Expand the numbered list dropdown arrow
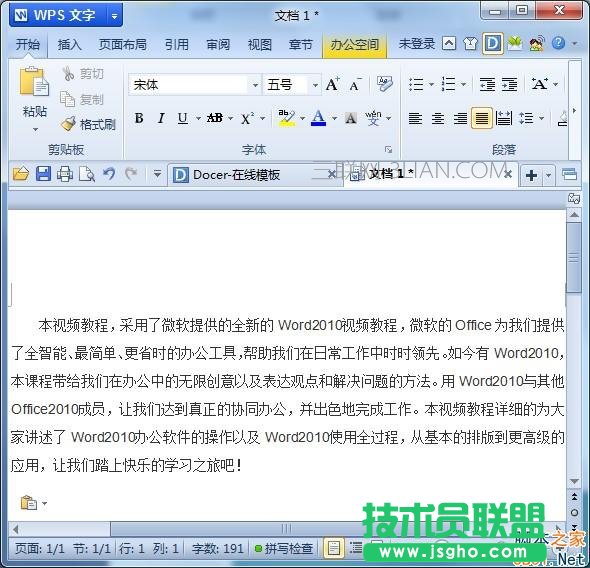Screen dimensions: 590x568 tap(464, 84)
